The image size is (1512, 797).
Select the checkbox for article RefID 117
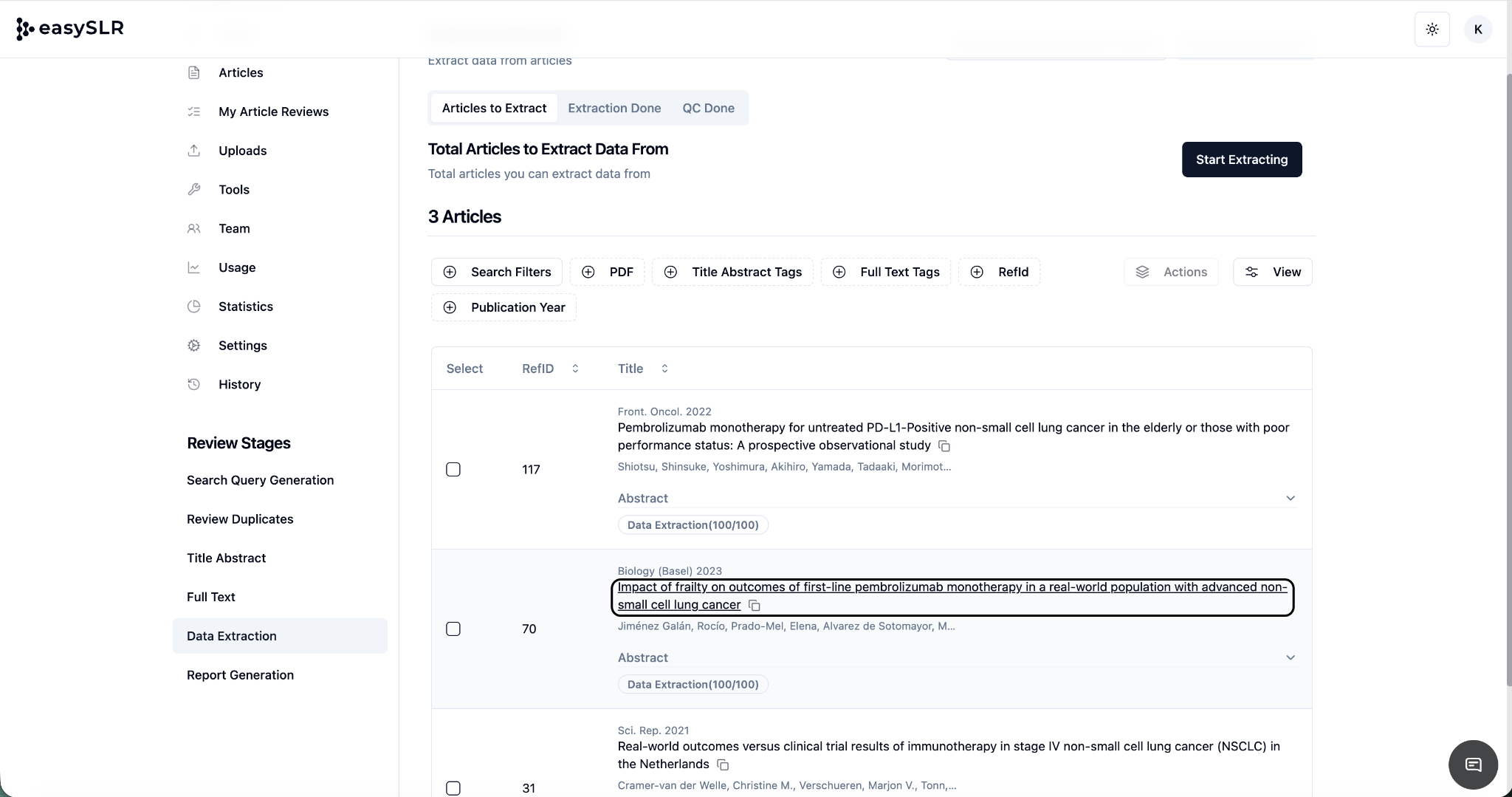(x=453, y=470)
